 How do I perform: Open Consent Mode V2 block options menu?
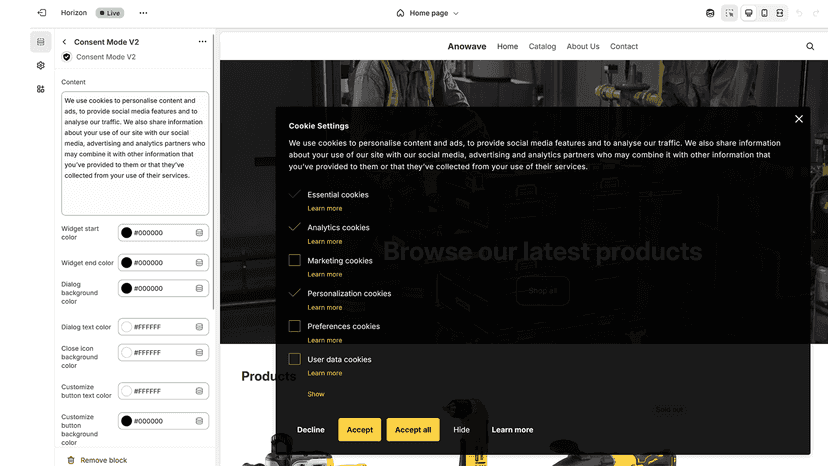point(202,42)
